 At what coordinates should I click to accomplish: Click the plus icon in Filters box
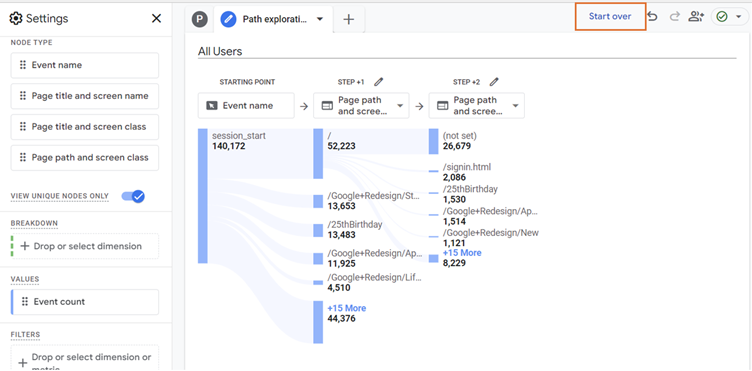[x=23, y=363]
